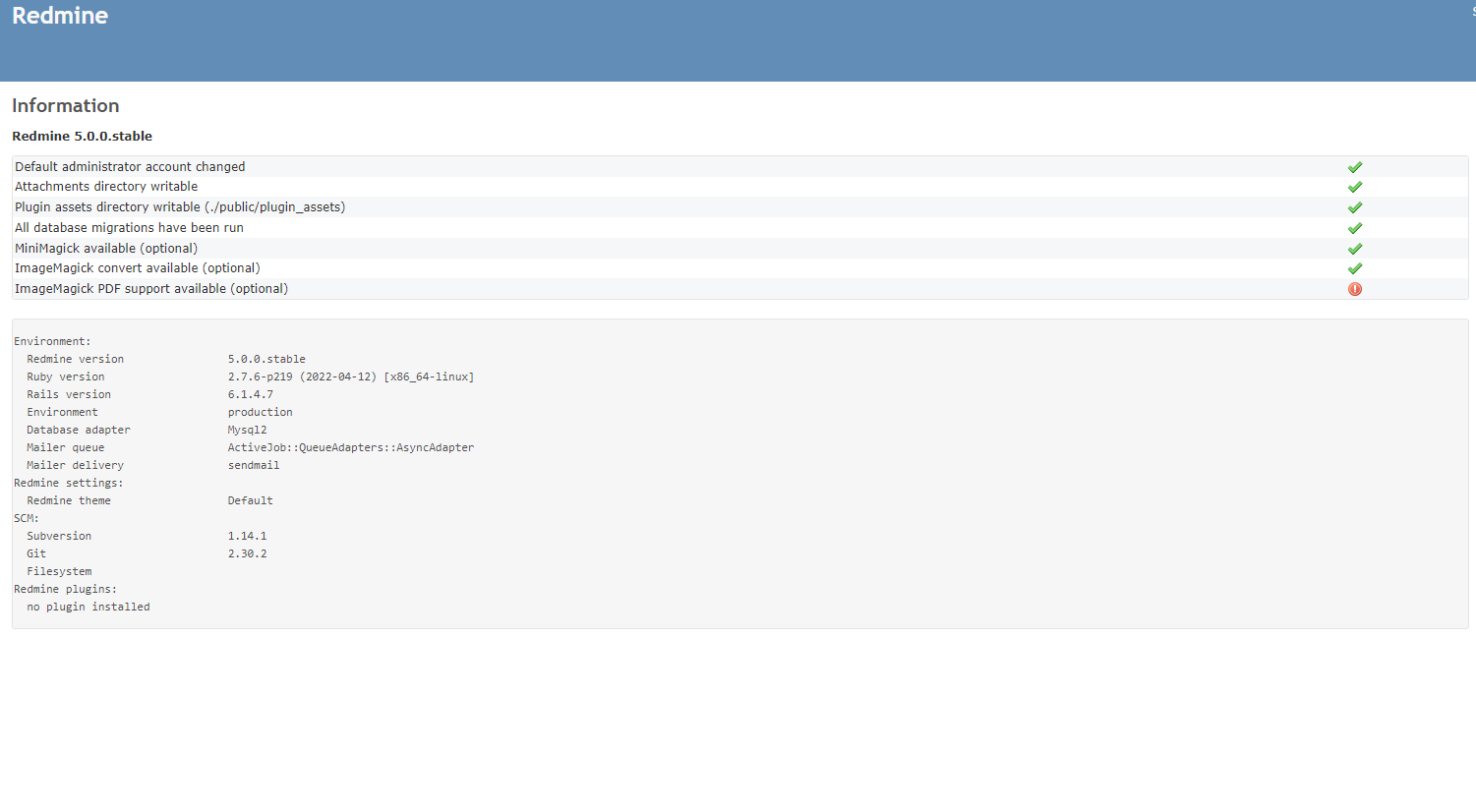Click the 'Redmine plugins:' section label
The image size is (1476, 812).
[x=66, y=590]
